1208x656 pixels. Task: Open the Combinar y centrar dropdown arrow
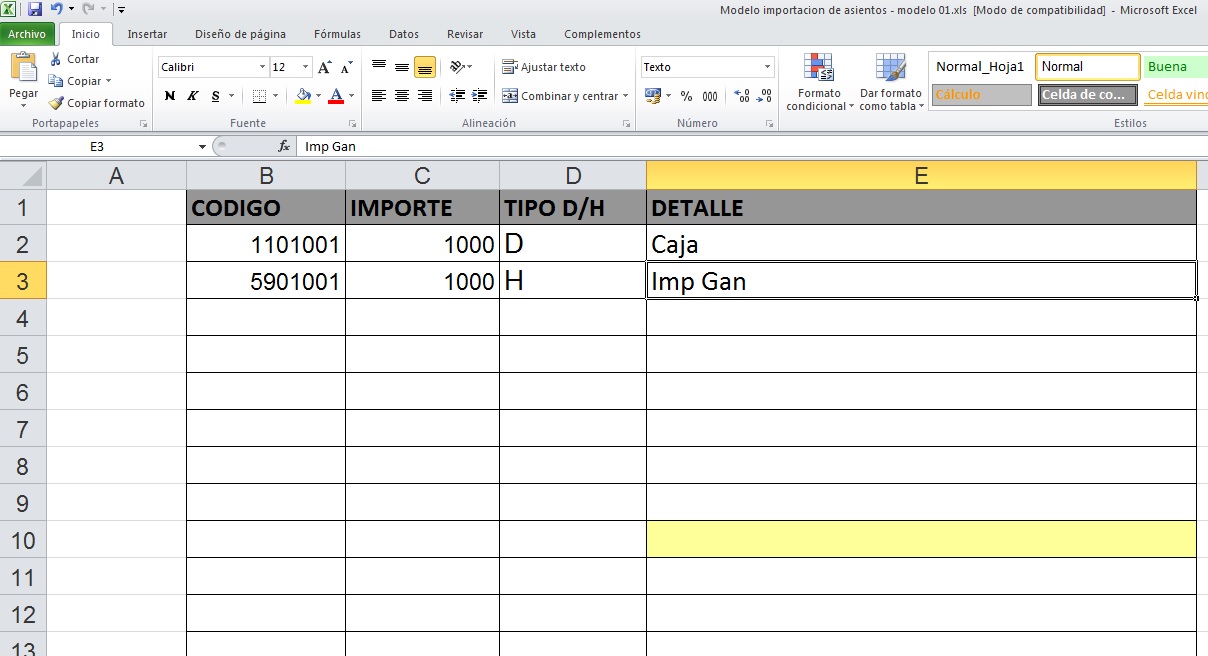pyautogui.click(x=625, y=96)
